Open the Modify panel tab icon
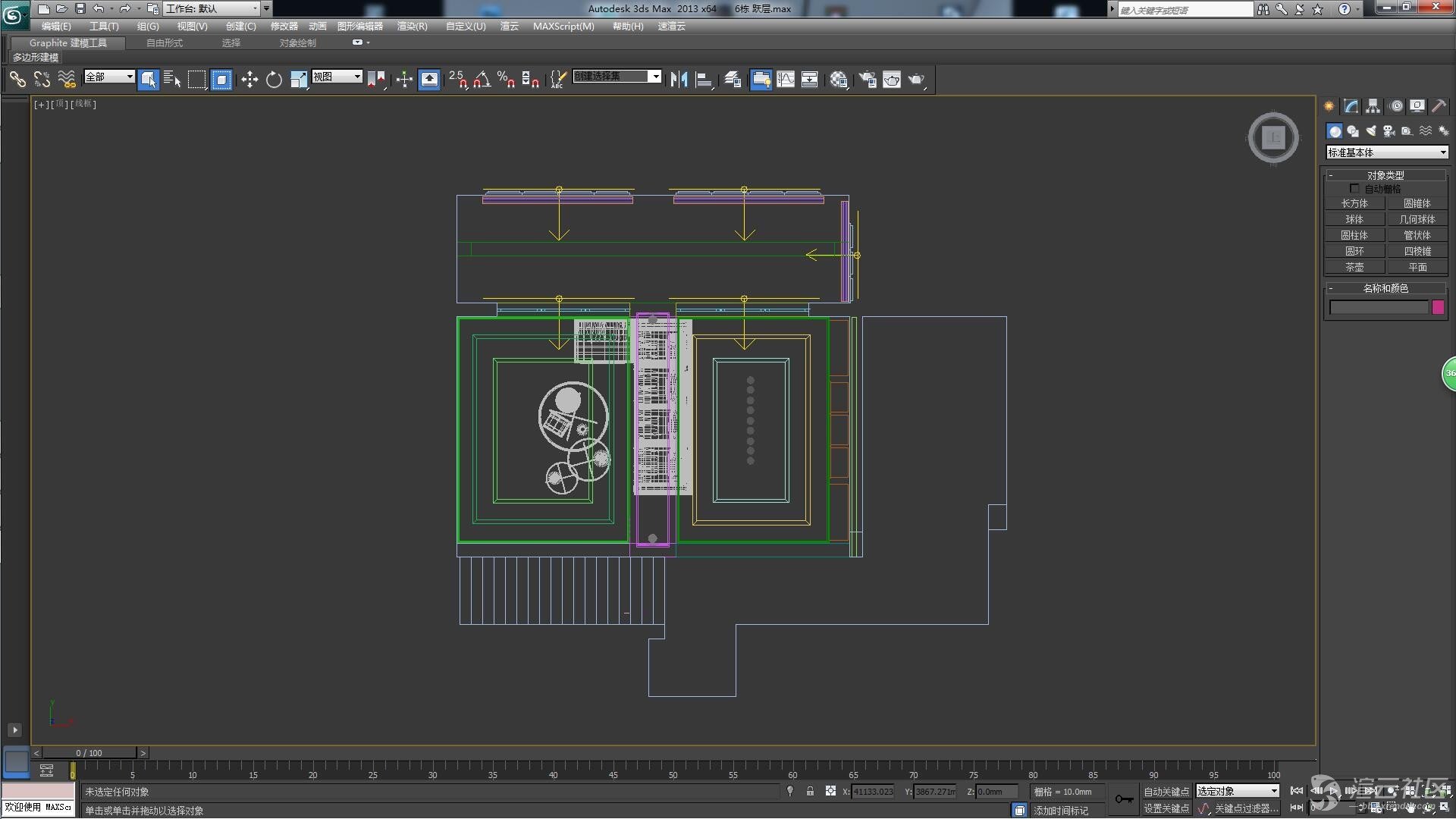 [1351, 106]
